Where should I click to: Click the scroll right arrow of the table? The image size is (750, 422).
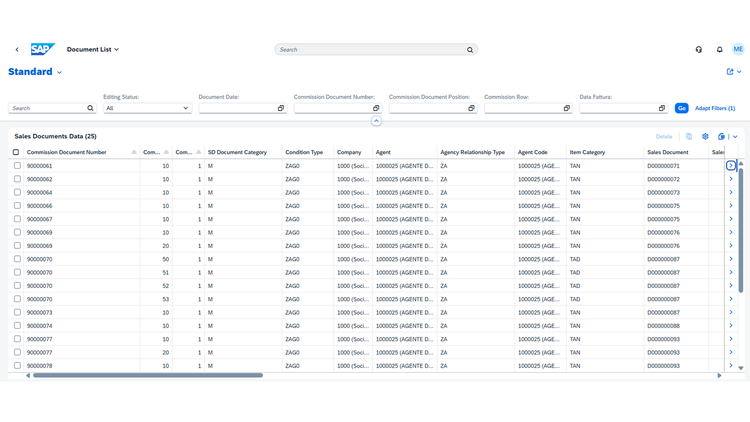coord(719,376)
